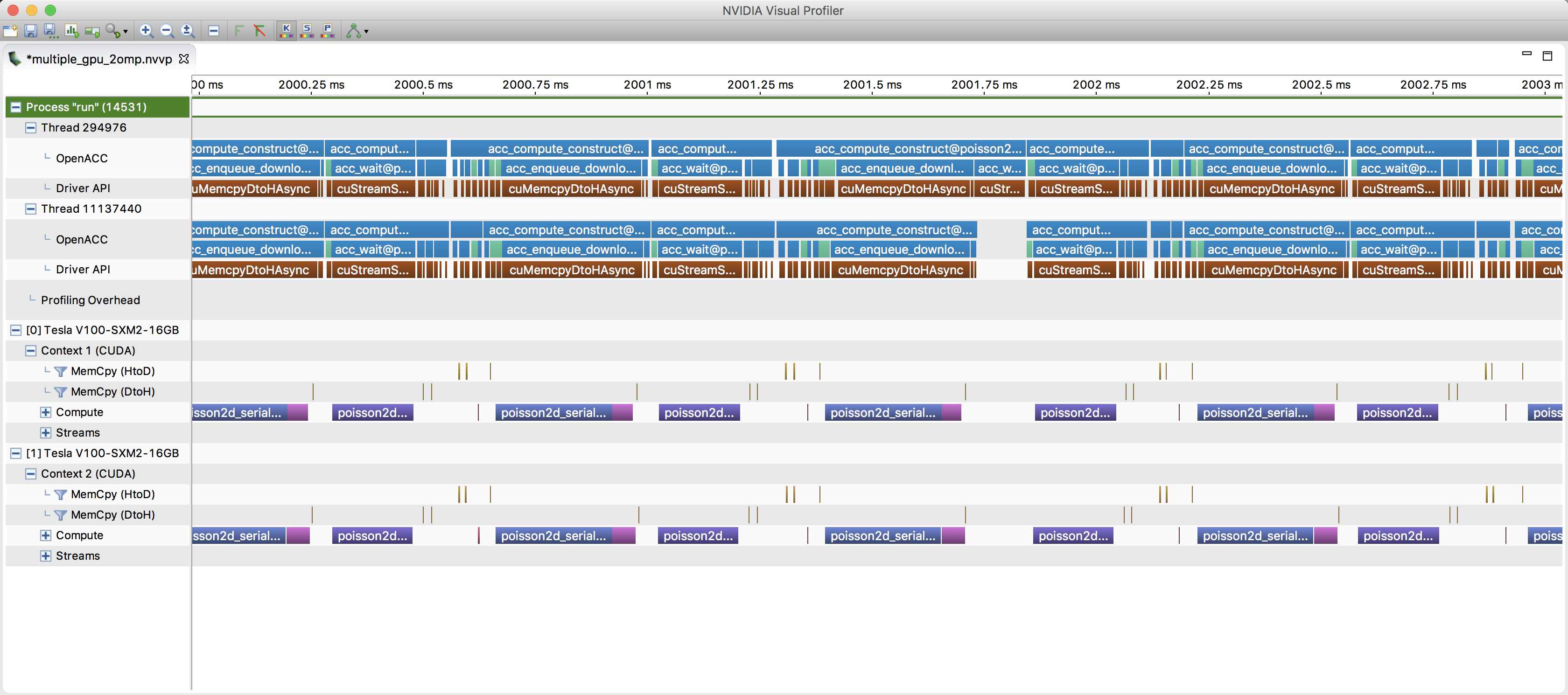
Task: Click the Save icon in toolbar
Action: (x=31, y=30)
